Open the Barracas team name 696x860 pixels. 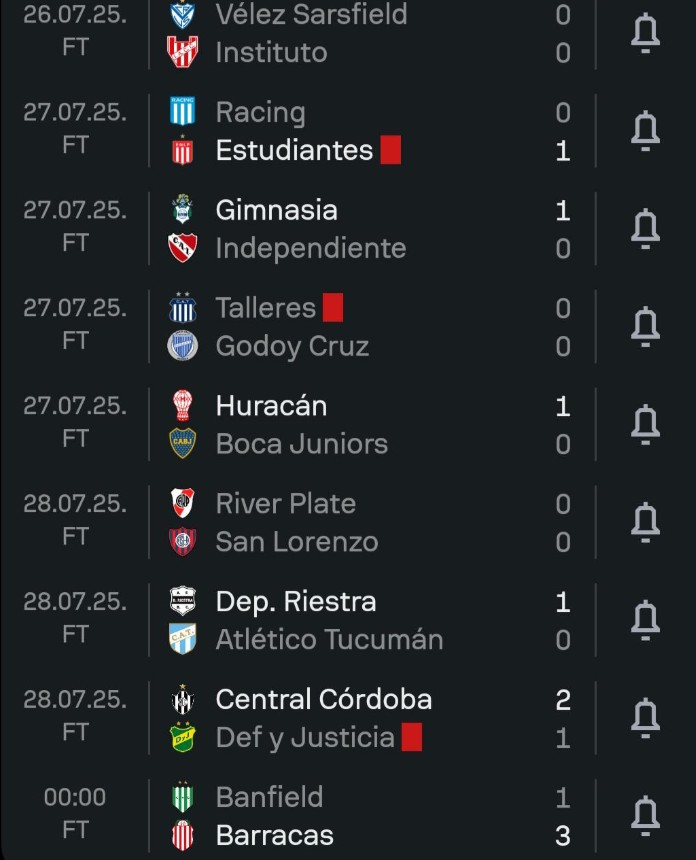pyautogui.click(x=275, y=835)
